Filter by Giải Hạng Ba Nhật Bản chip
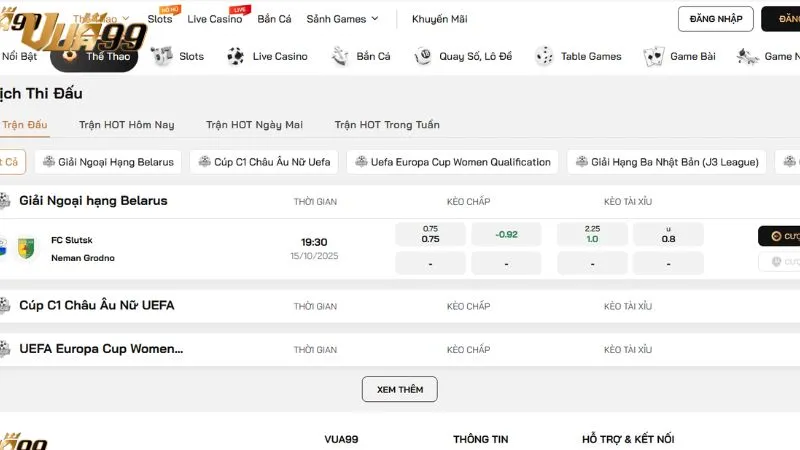The image size is (800, 450). [667, 162]
